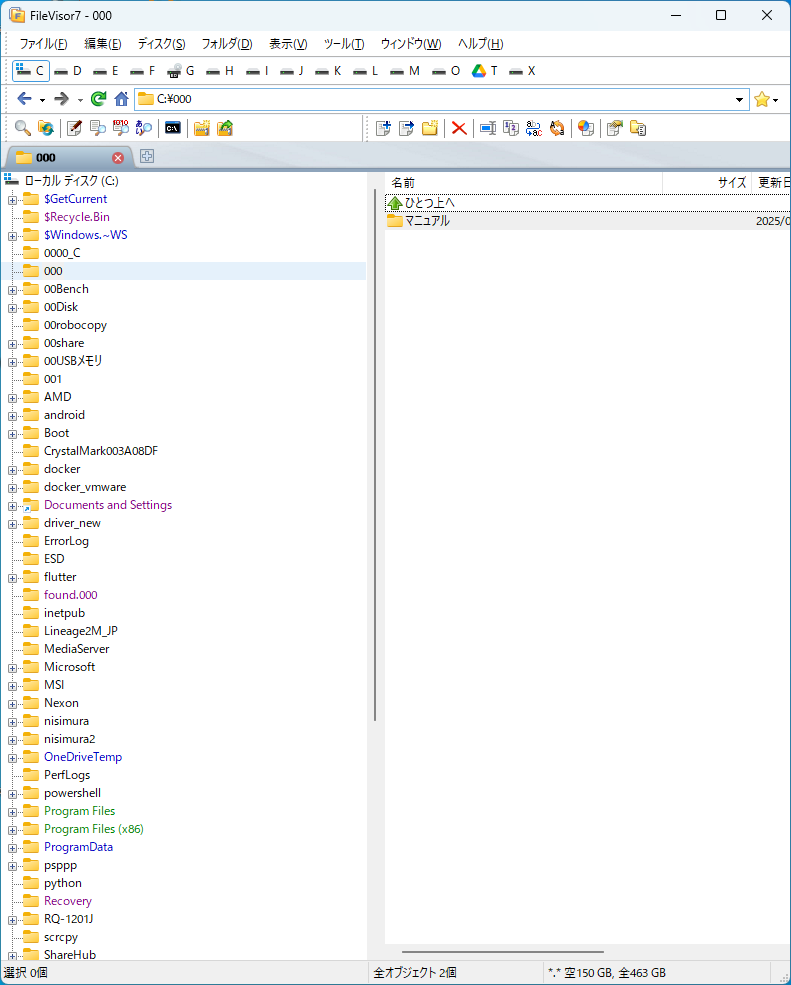The image size is (791, 985).
Task: Switch to drive D
Action: pos(68,71)
